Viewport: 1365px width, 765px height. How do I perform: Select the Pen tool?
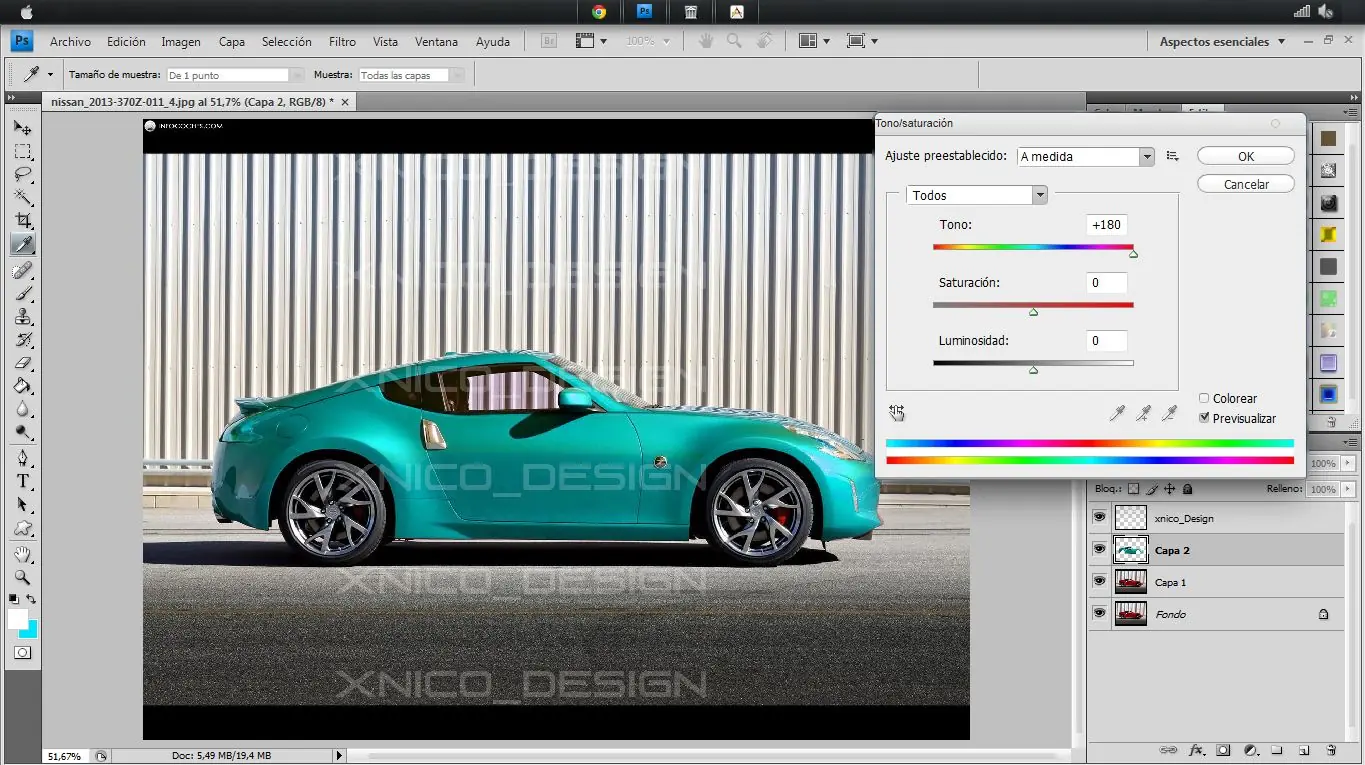pos(22,459)
